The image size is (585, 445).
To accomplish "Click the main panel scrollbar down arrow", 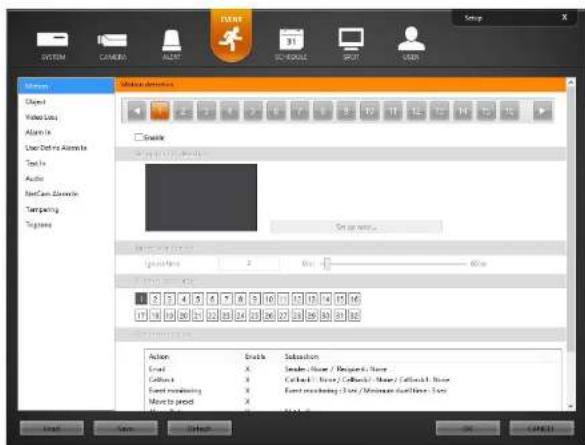I will click(x=571, y=406).
